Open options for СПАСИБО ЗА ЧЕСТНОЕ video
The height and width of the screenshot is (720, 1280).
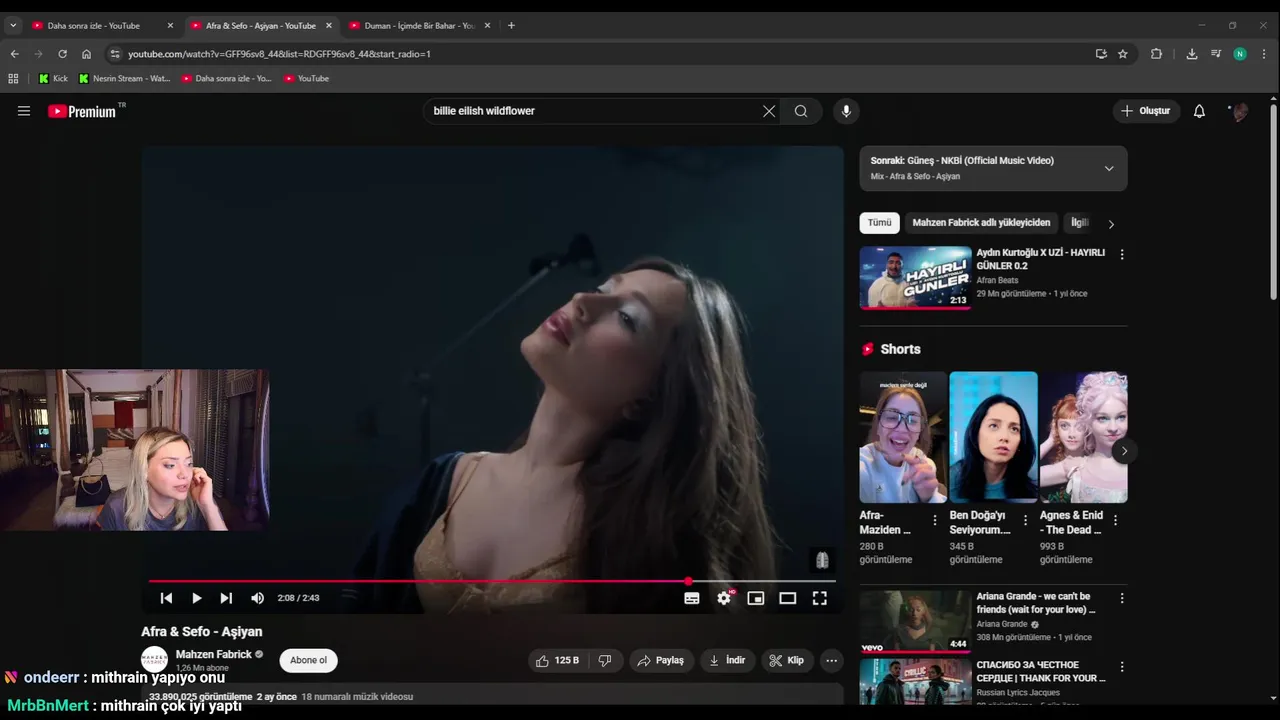pos(1122,666)
